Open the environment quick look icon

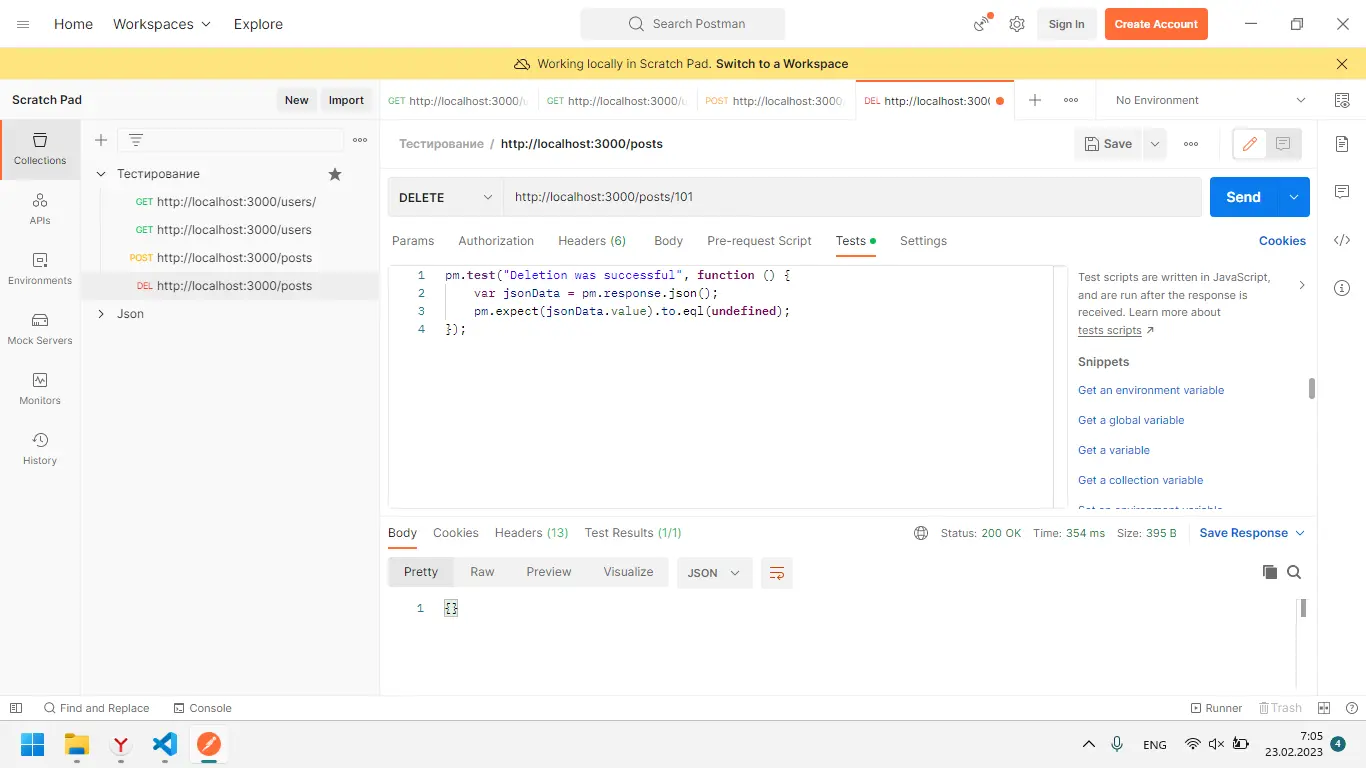(x=1342, y=100)
